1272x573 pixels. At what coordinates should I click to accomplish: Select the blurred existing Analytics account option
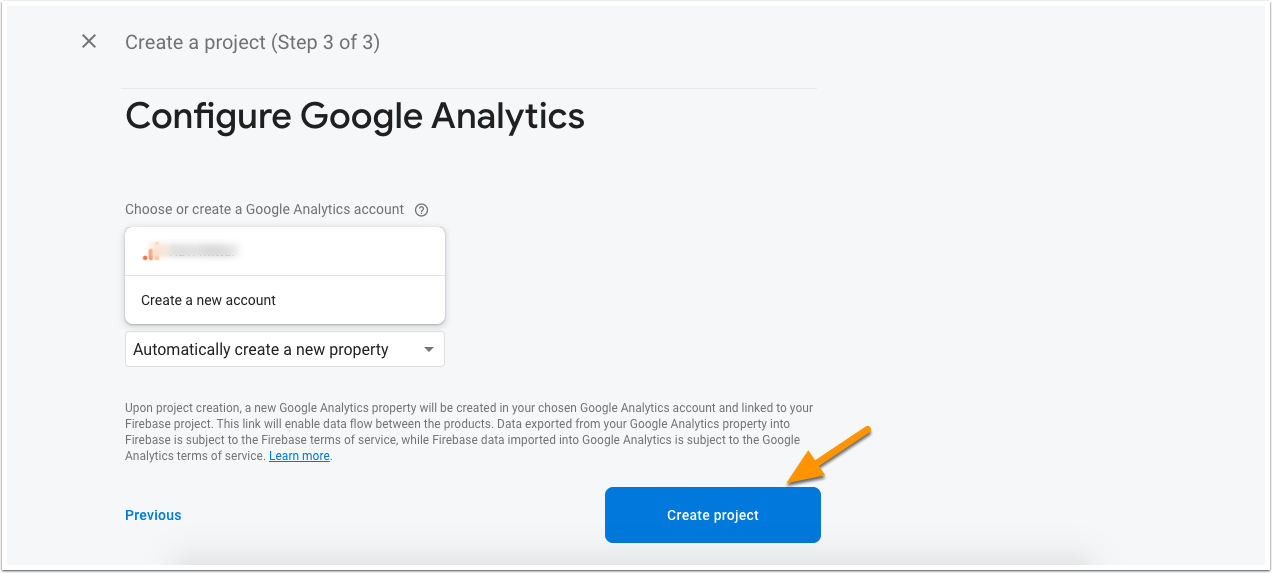285,251
